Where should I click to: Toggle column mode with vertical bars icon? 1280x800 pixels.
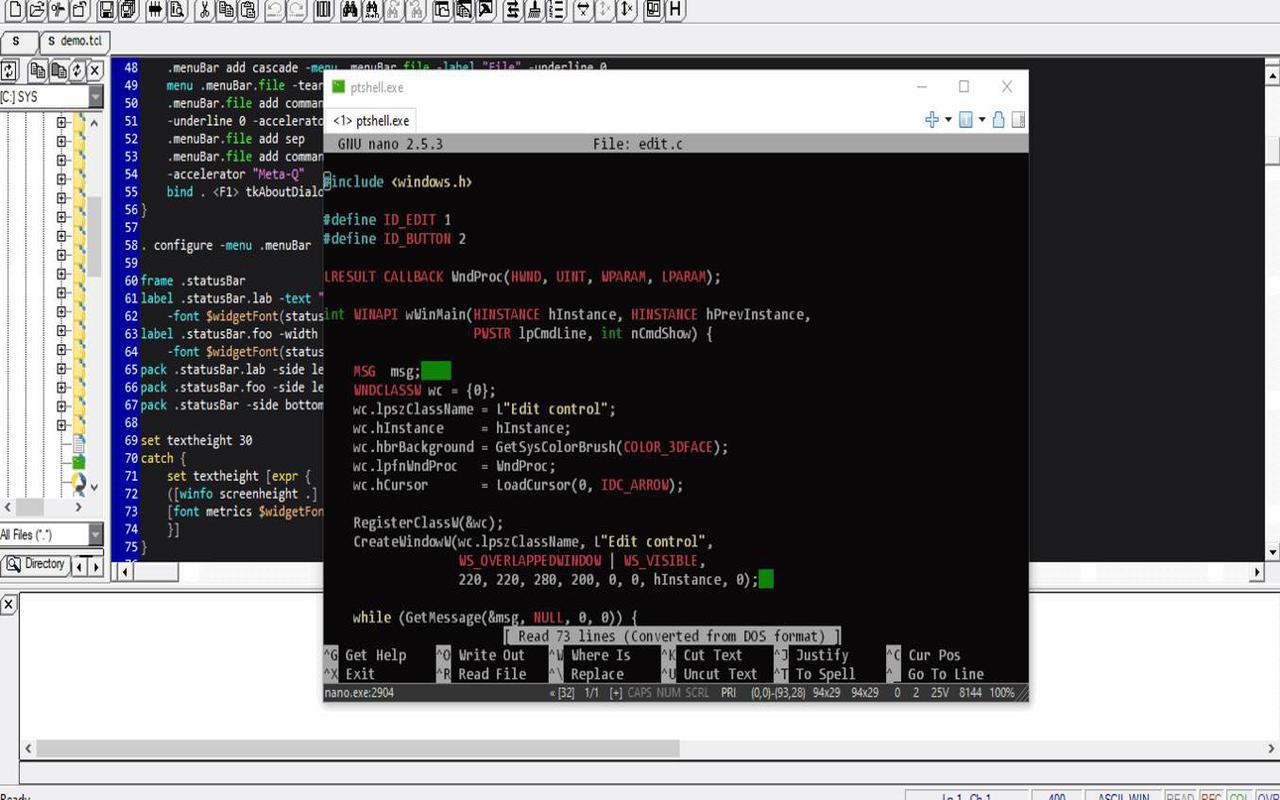pyautogui.click(x=324, y=11)
